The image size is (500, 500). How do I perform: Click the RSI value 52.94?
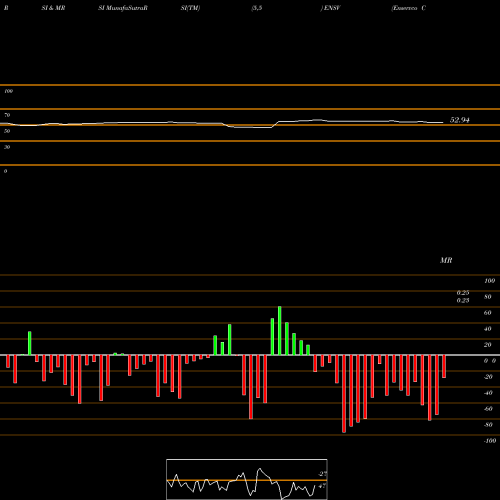point(460,120)
